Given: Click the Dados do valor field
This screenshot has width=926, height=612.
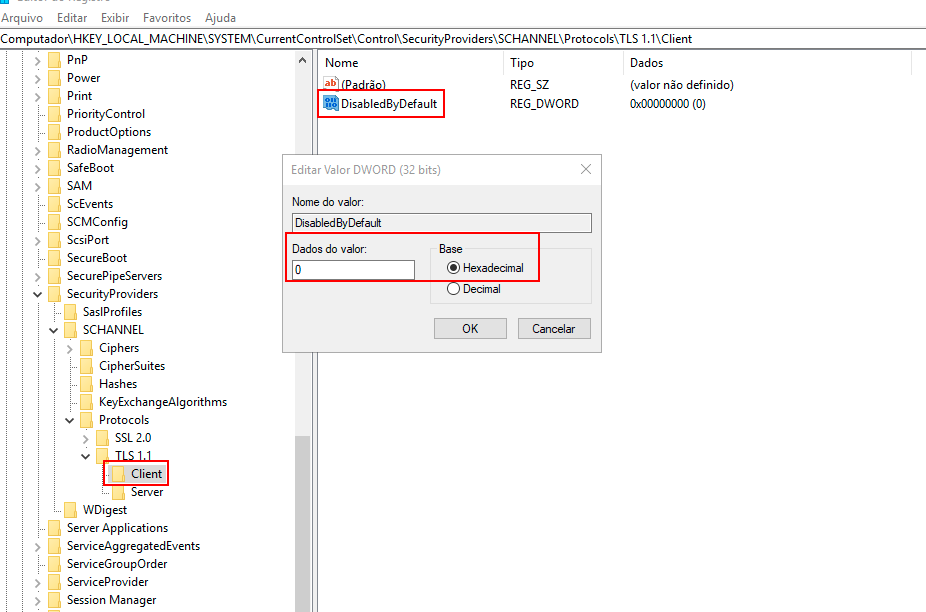Looking at the screenshot, I should pos(353,270).
